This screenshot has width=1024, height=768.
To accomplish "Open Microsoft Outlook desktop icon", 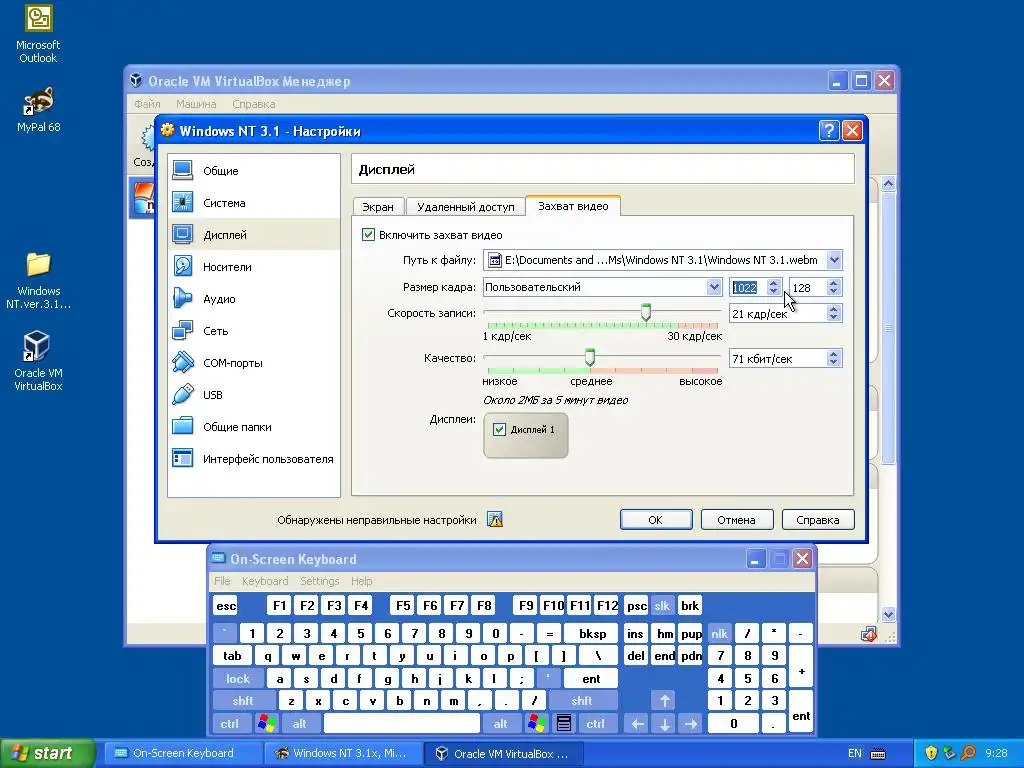I will click(38, 34).
